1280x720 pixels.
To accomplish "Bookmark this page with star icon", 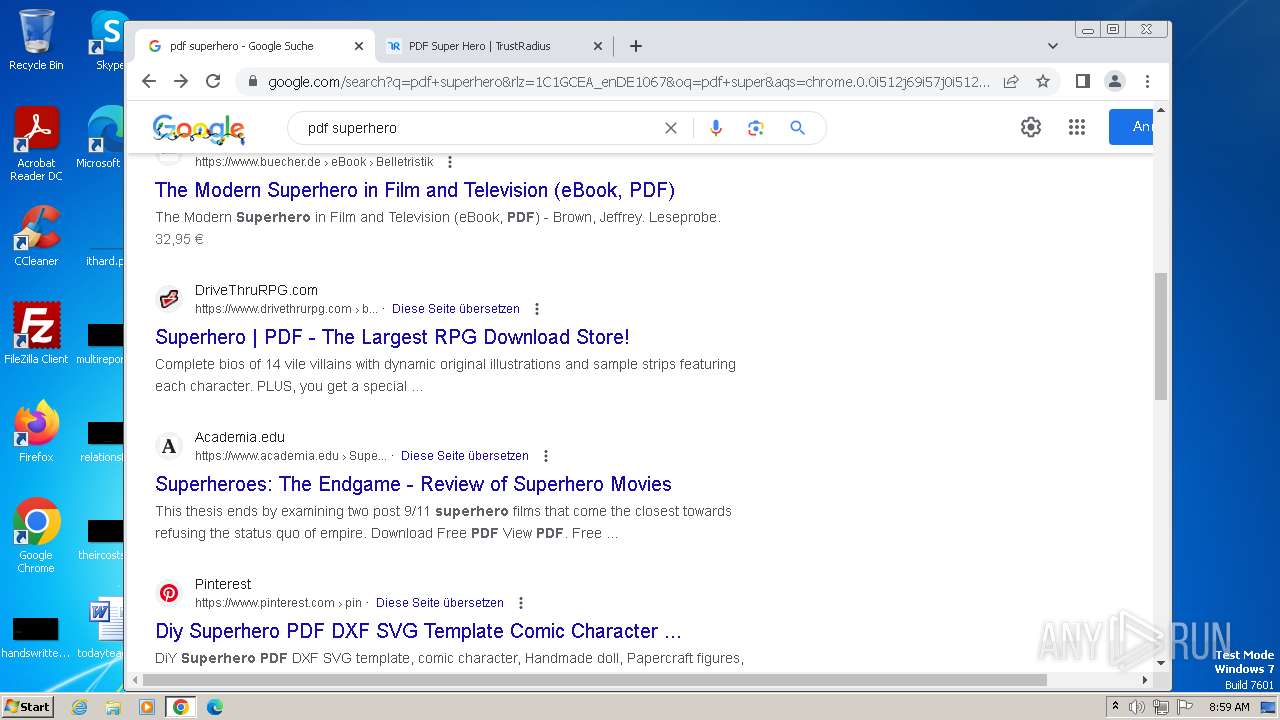I will (x=1043, y=81).
